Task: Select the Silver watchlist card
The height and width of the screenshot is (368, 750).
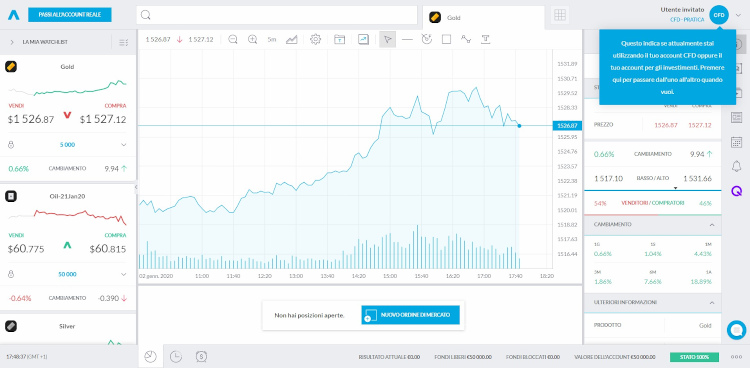Action: (x=68, y=330)
